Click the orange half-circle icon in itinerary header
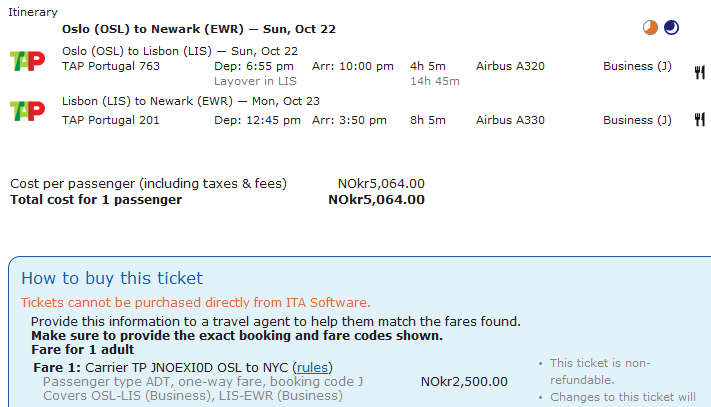Viewport: 711px width, 407px height. click(651, 28)
